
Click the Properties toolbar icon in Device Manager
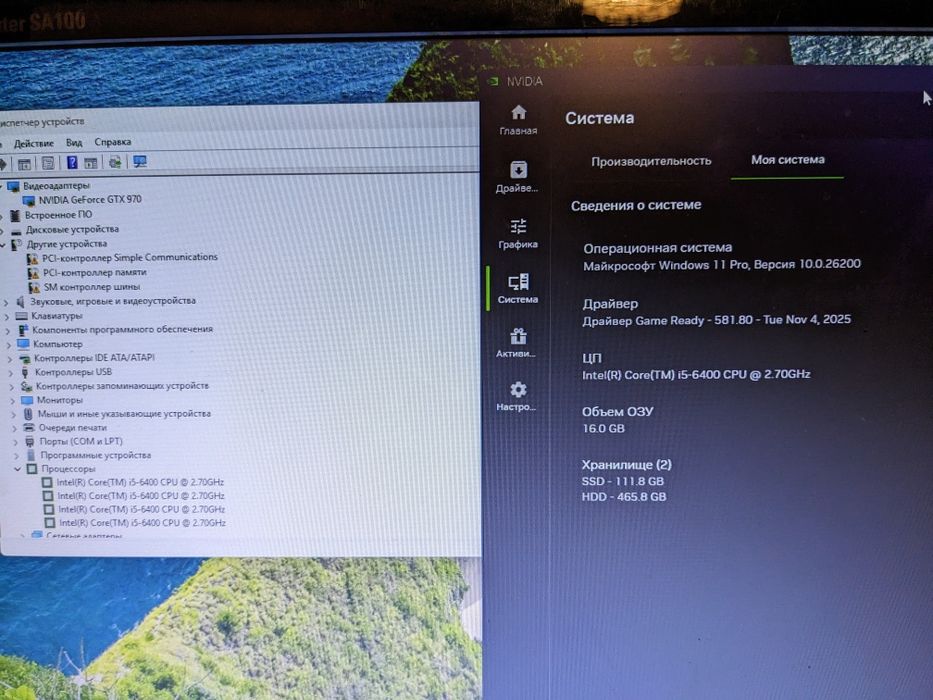pyautogui.click(x=48, y=163)
